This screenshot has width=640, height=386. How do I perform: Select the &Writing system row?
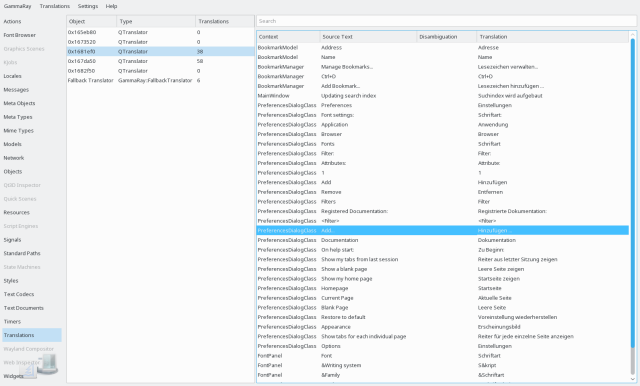tap(443, 366)
